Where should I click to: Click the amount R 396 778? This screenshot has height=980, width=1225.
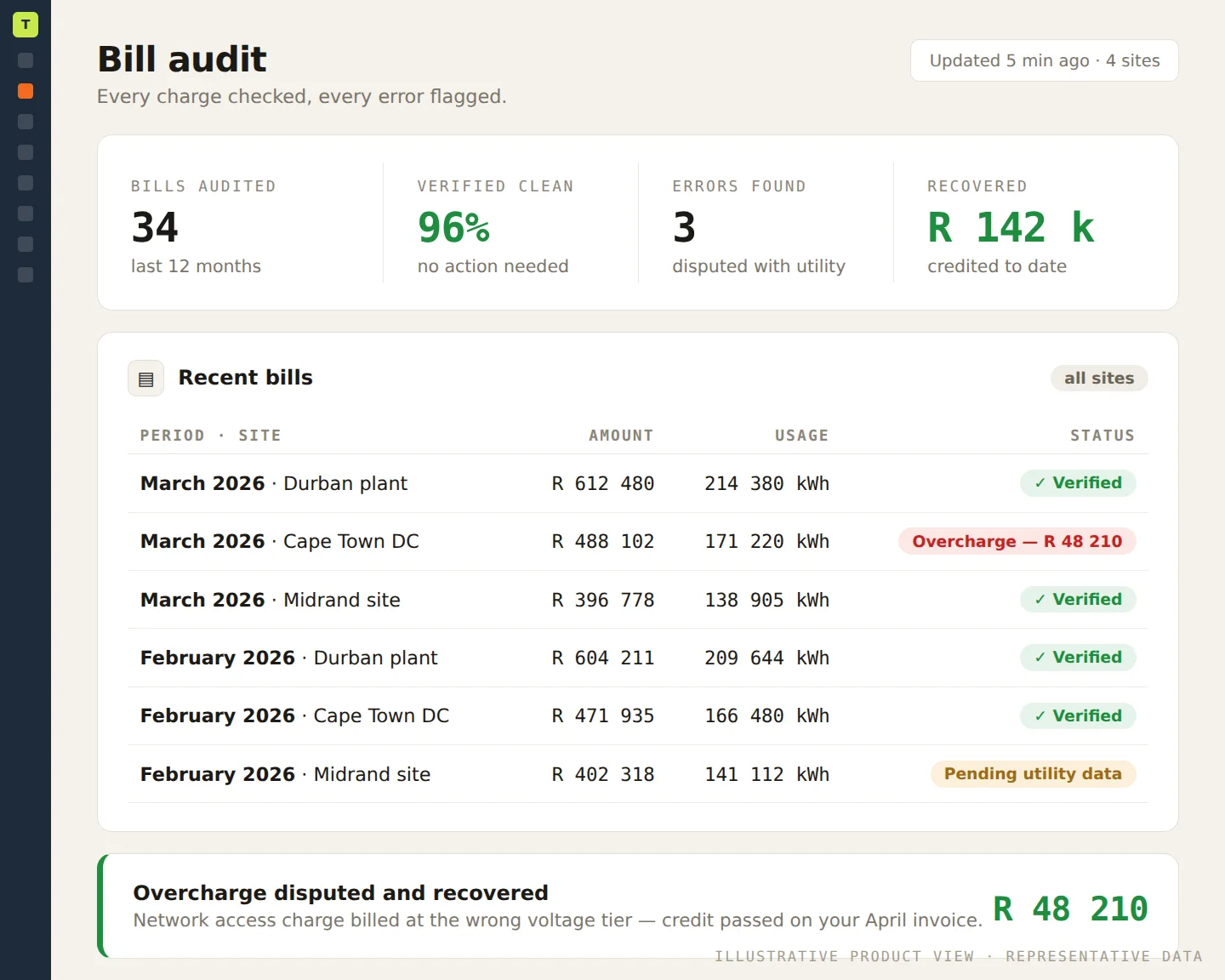(x=603, y=600)
